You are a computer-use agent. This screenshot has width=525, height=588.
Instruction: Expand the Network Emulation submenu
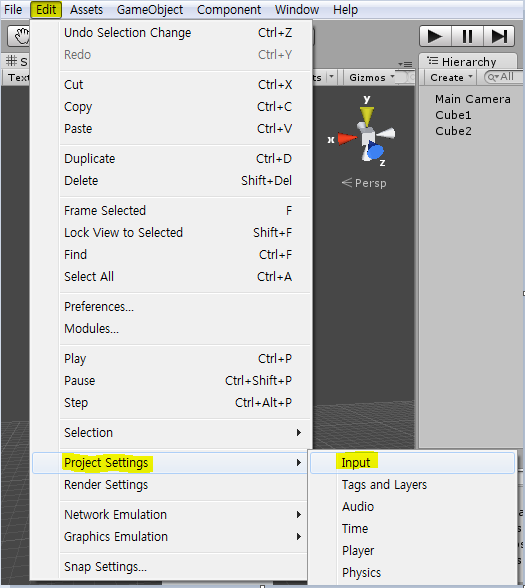pyautogui.click(x=170, y=515)
